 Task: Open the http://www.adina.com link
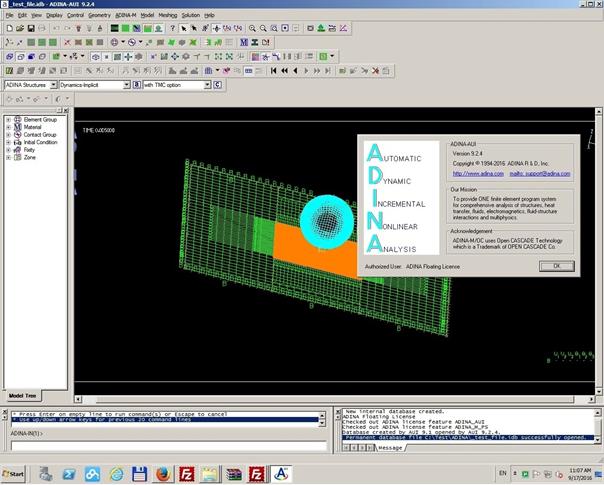478,174
